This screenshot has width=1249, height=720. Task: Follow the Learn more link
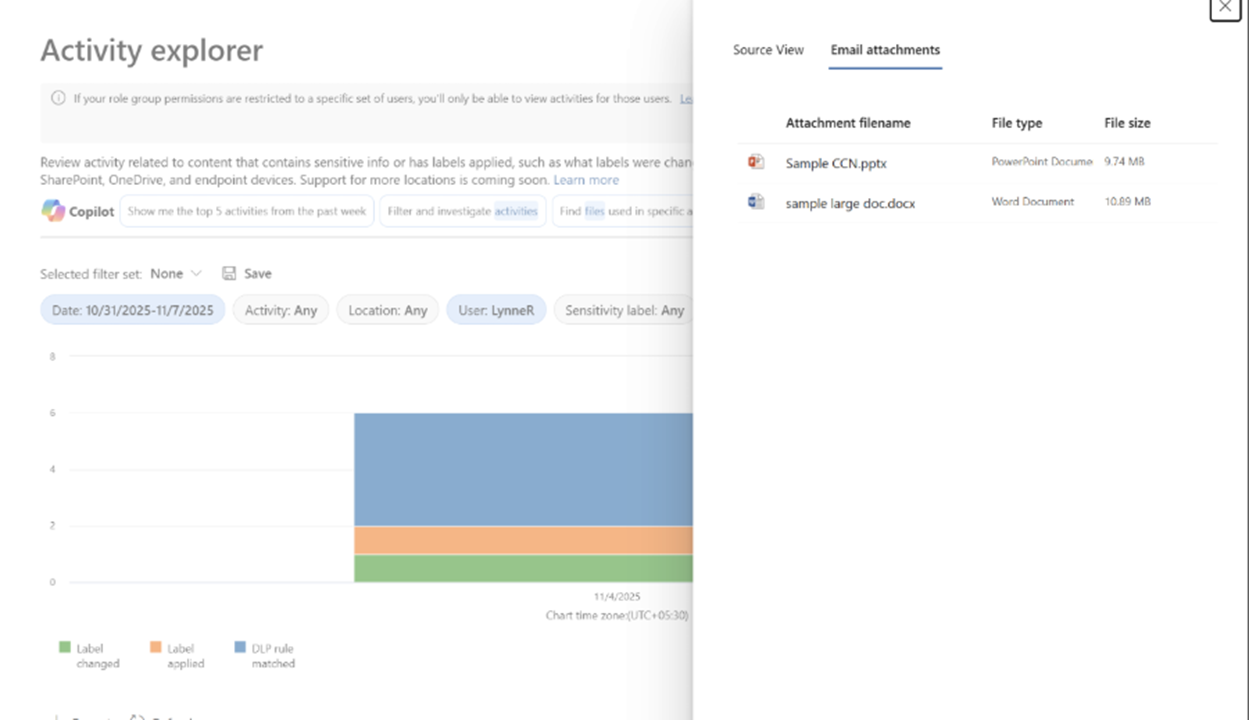586,180
